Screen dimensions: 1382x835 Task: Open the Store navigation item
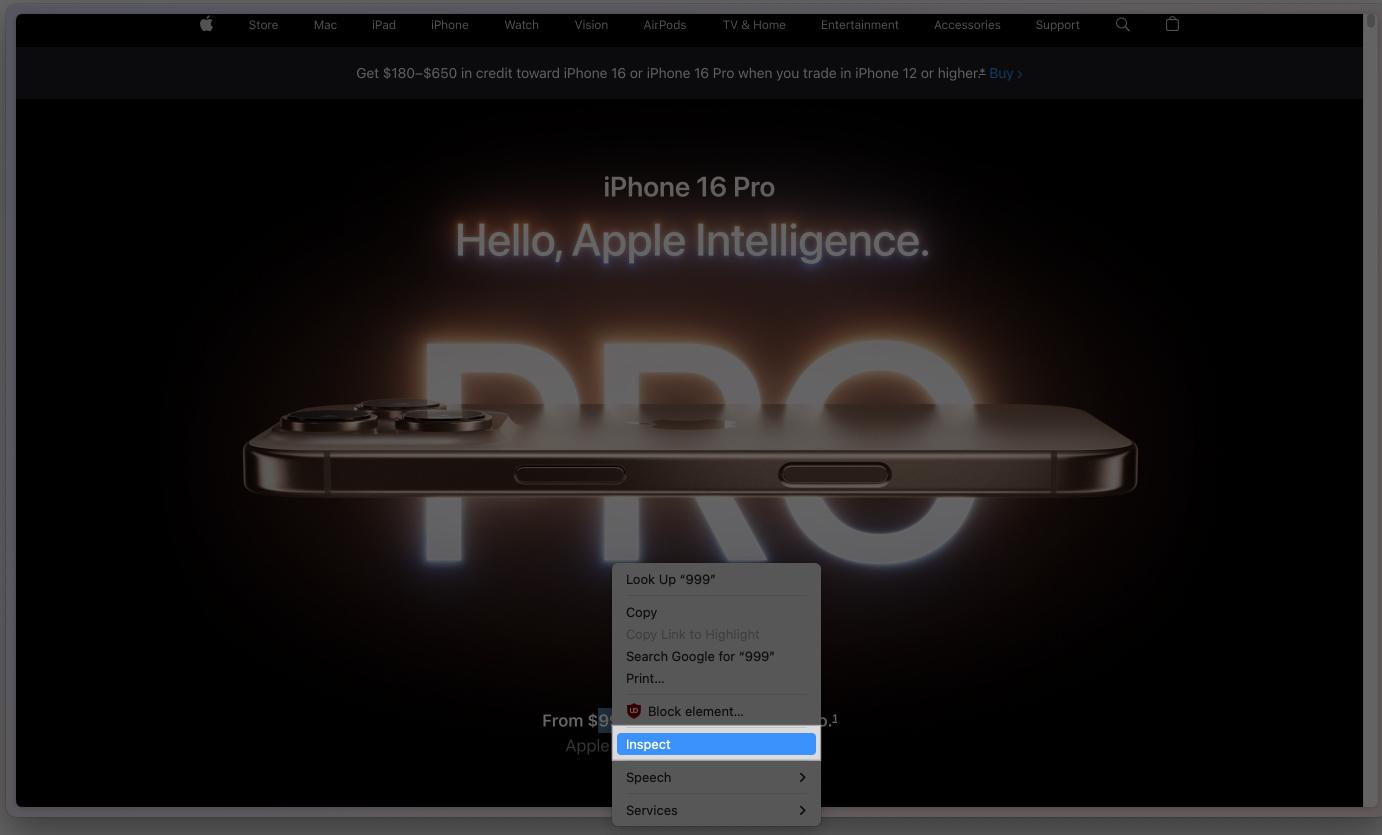[263, 25]
